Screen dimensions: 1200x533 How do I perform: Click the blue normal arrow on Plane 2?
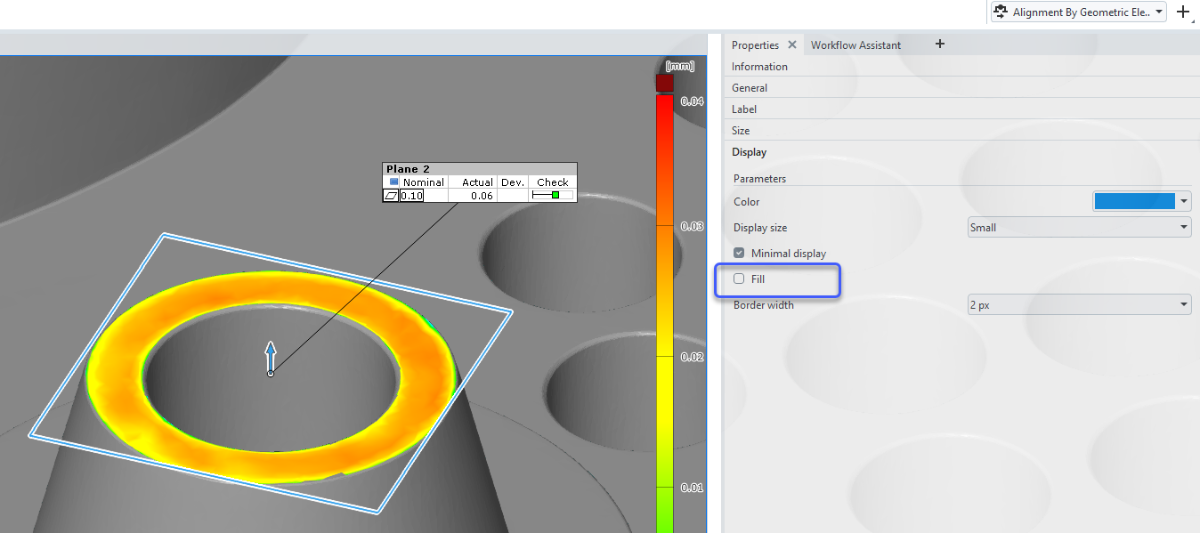pos(270,357)
